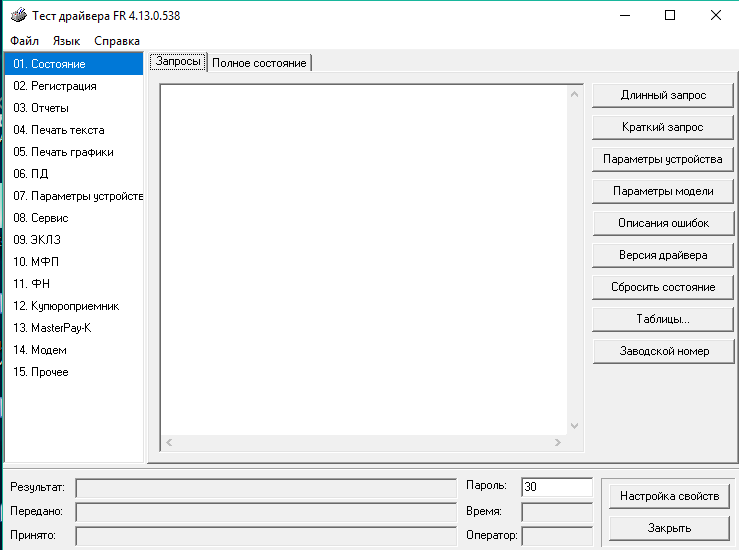Open the Язык menu
The width and height of the screenshot is (739, 550).
coord(66,41)
